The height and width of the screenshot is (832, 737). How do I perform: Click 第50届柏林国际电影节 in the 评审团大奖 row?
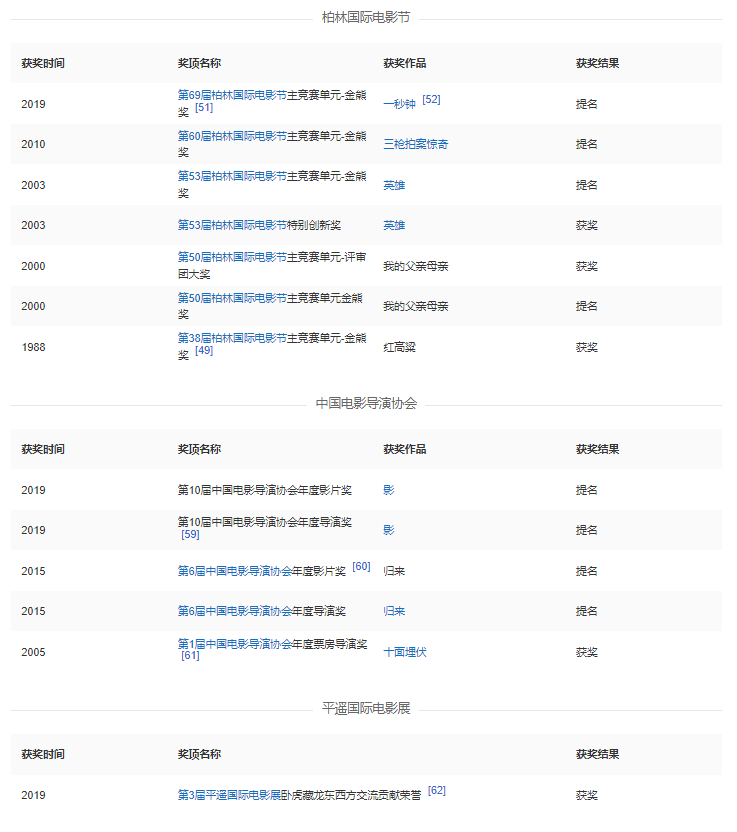pos(232,258)
